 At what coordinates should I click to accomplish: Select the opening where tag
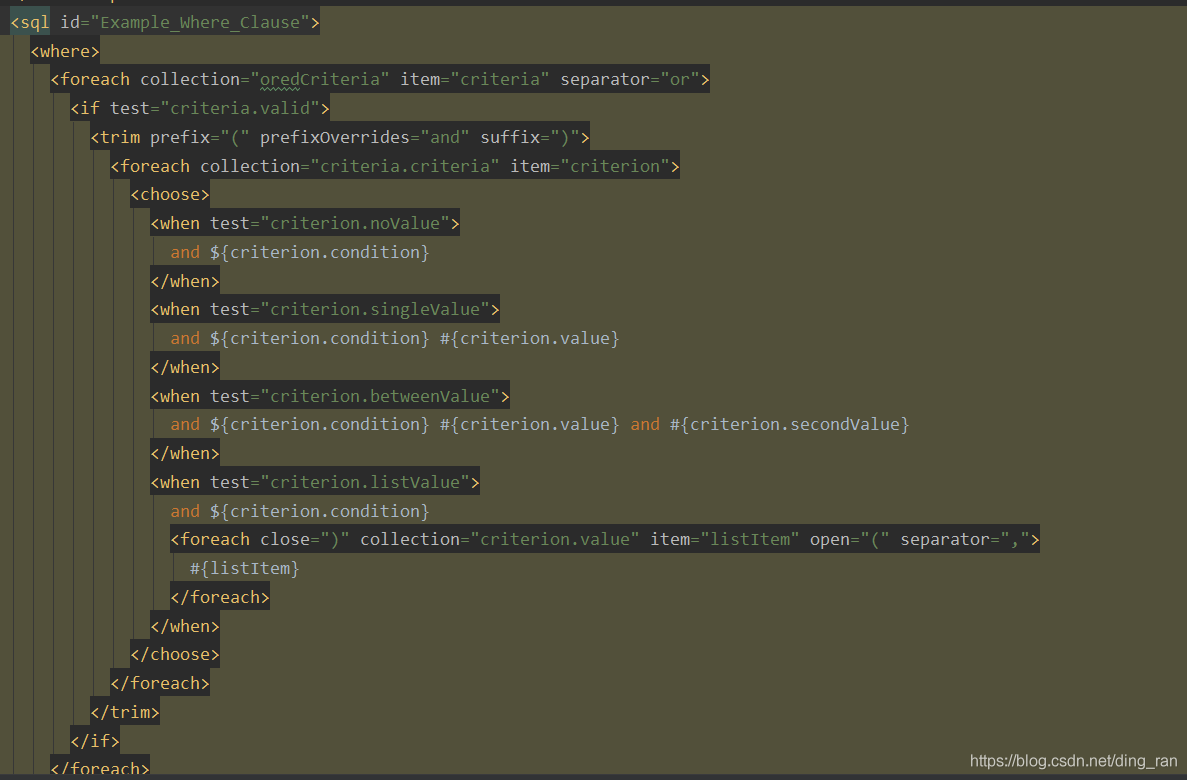pos(65,51)
